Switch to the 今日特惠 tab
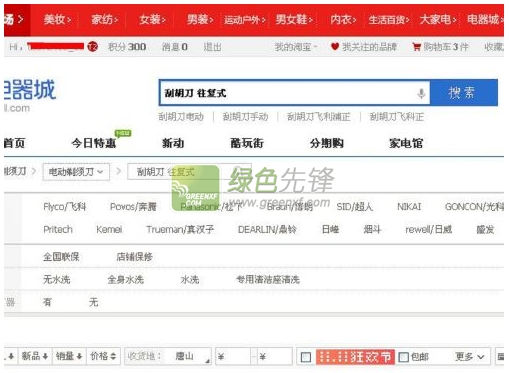 tap(94, 143)
